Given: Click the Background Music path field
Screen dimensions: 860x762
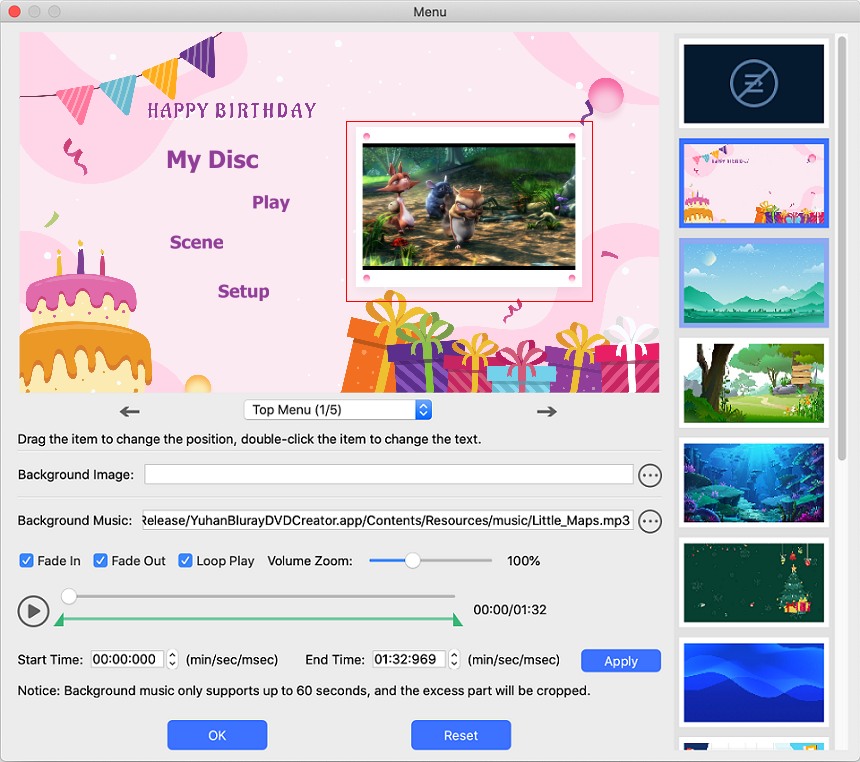Looking at the screenshot, I should pos(388,520).
